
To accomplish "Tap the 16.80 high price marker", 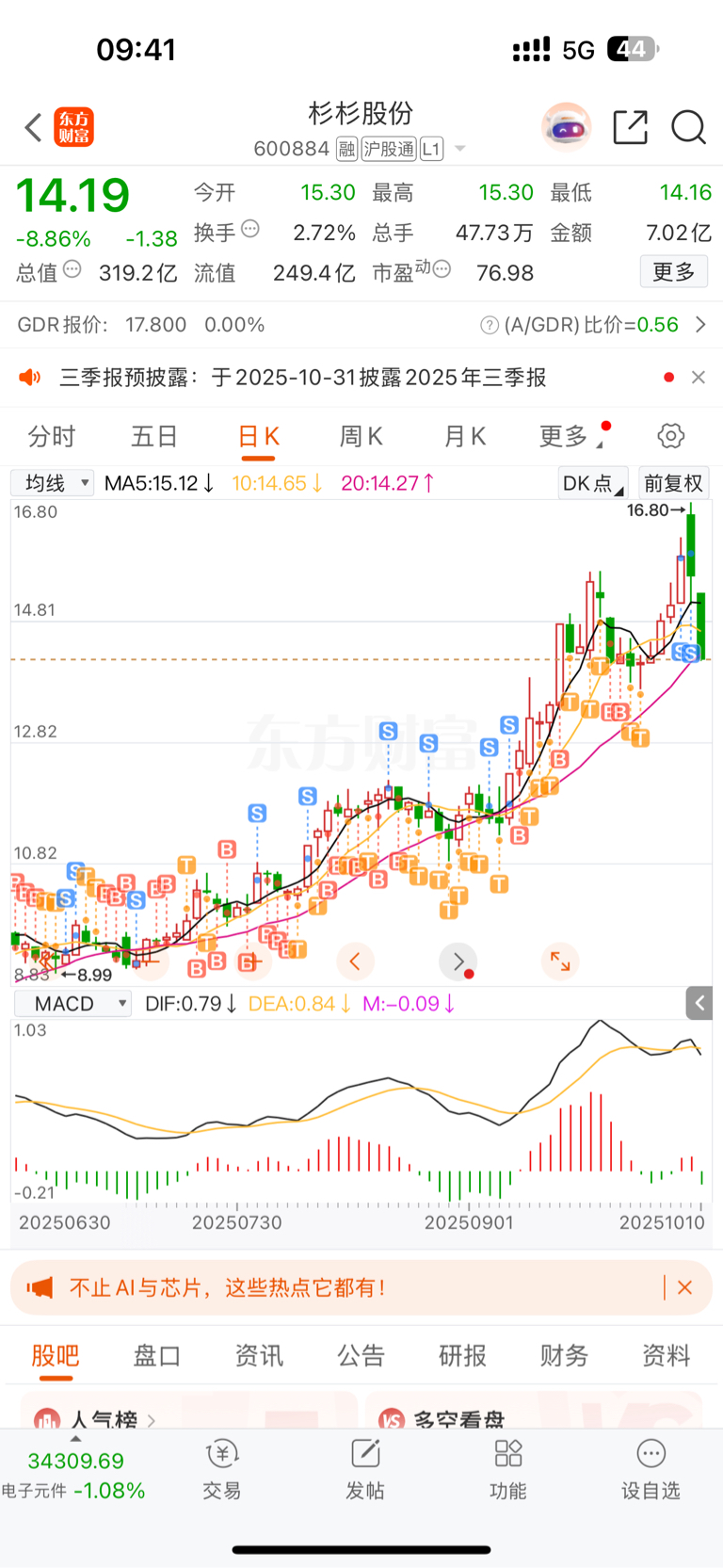I will coord(656,510).
